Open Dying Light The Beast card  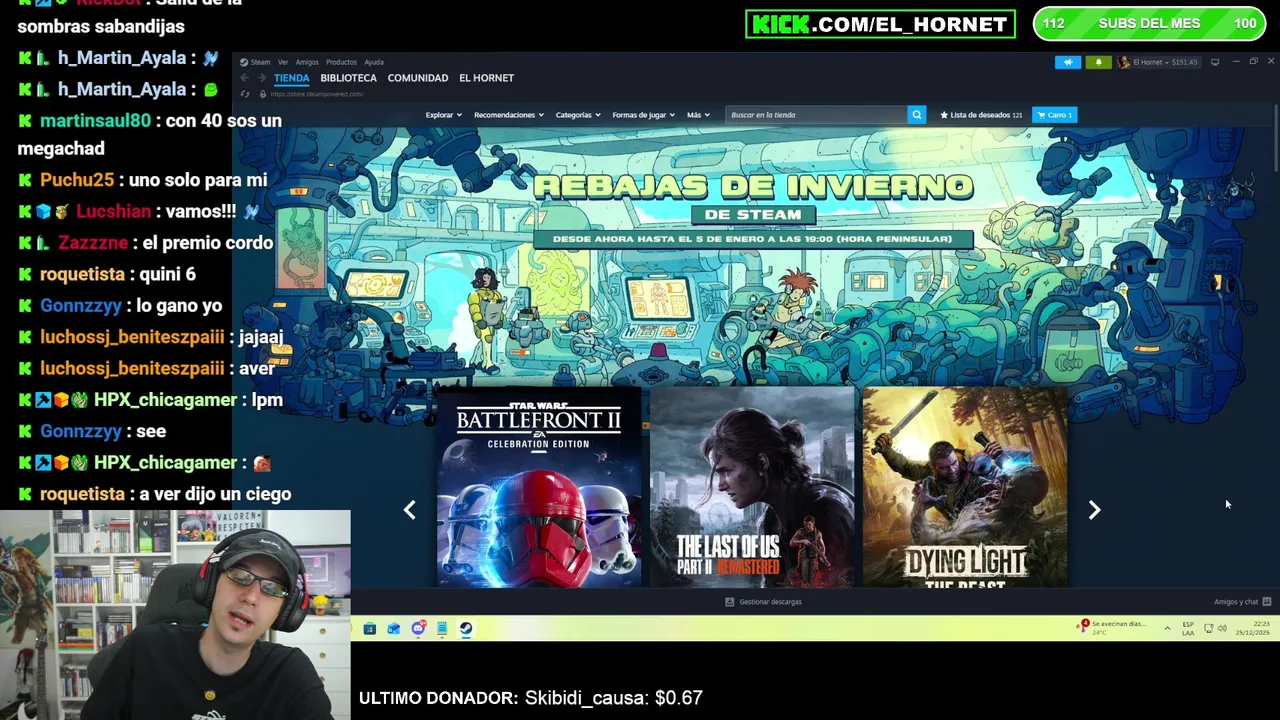965,487
